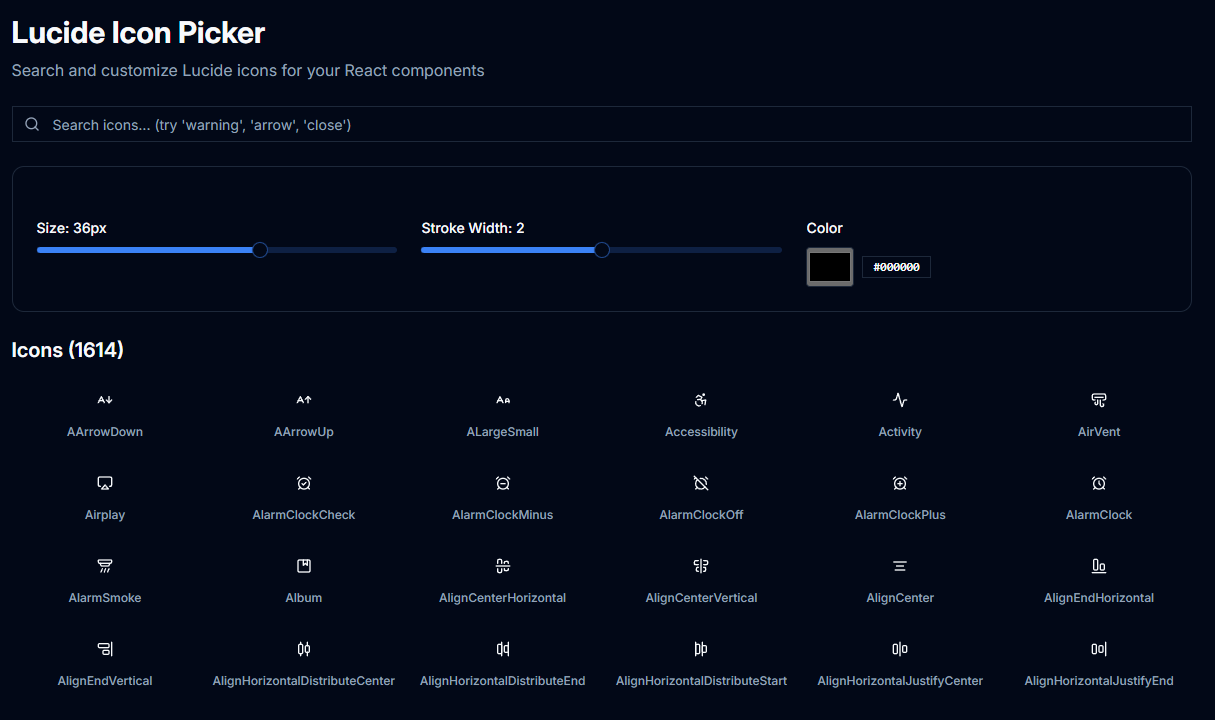Click the Stroke Width slider handle
The height and width of the screenshot is (720, 1215).
coord(602,250)
